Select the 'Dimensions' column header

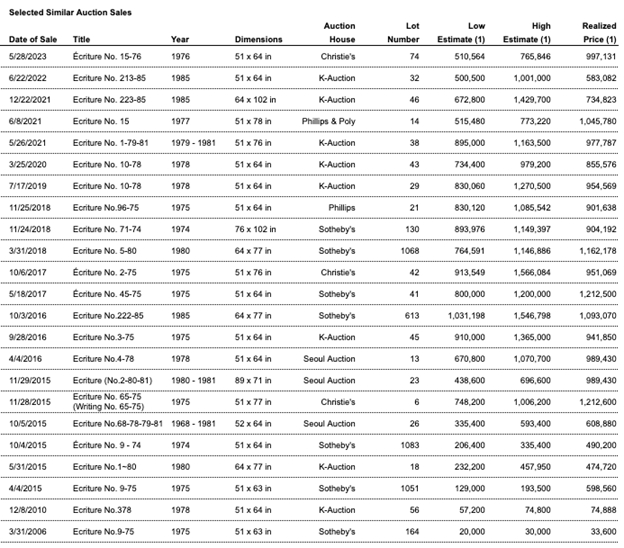pos(258,40)
